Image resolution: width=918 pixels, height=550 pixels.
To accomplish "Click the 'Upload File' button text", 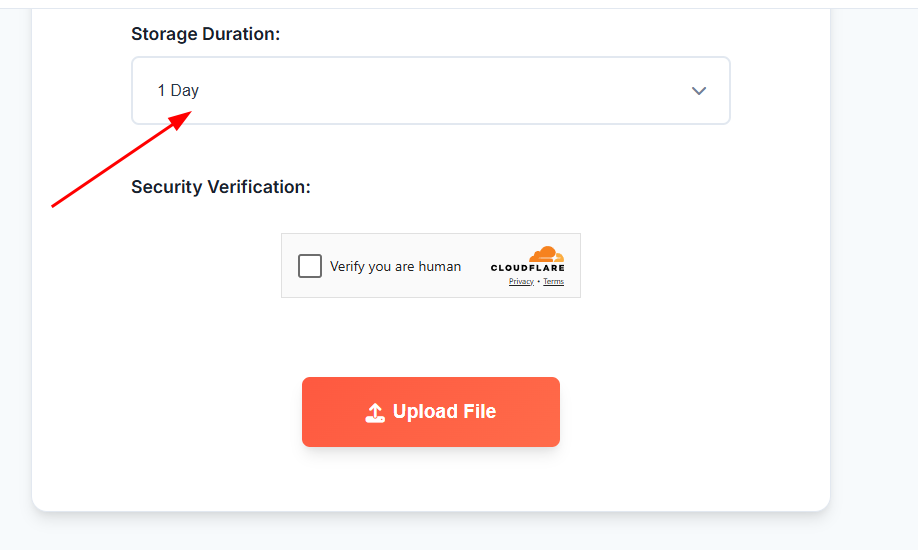I will point(444,411).
